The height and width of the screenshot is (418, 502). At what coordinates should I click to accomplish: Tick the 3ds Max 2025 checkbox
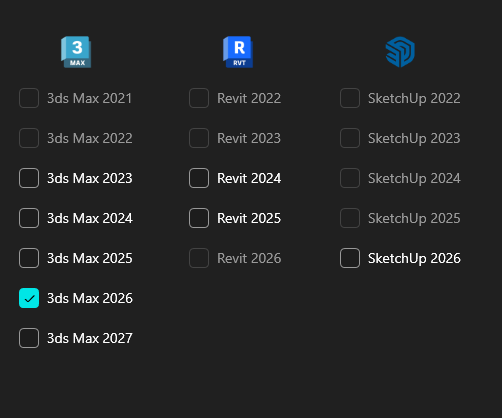(x=29, y=258)
